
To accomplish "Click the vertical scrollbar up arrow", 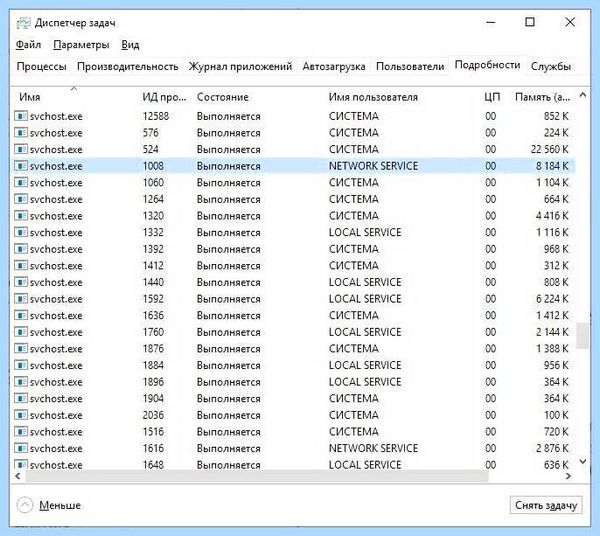I will (582, 95).
